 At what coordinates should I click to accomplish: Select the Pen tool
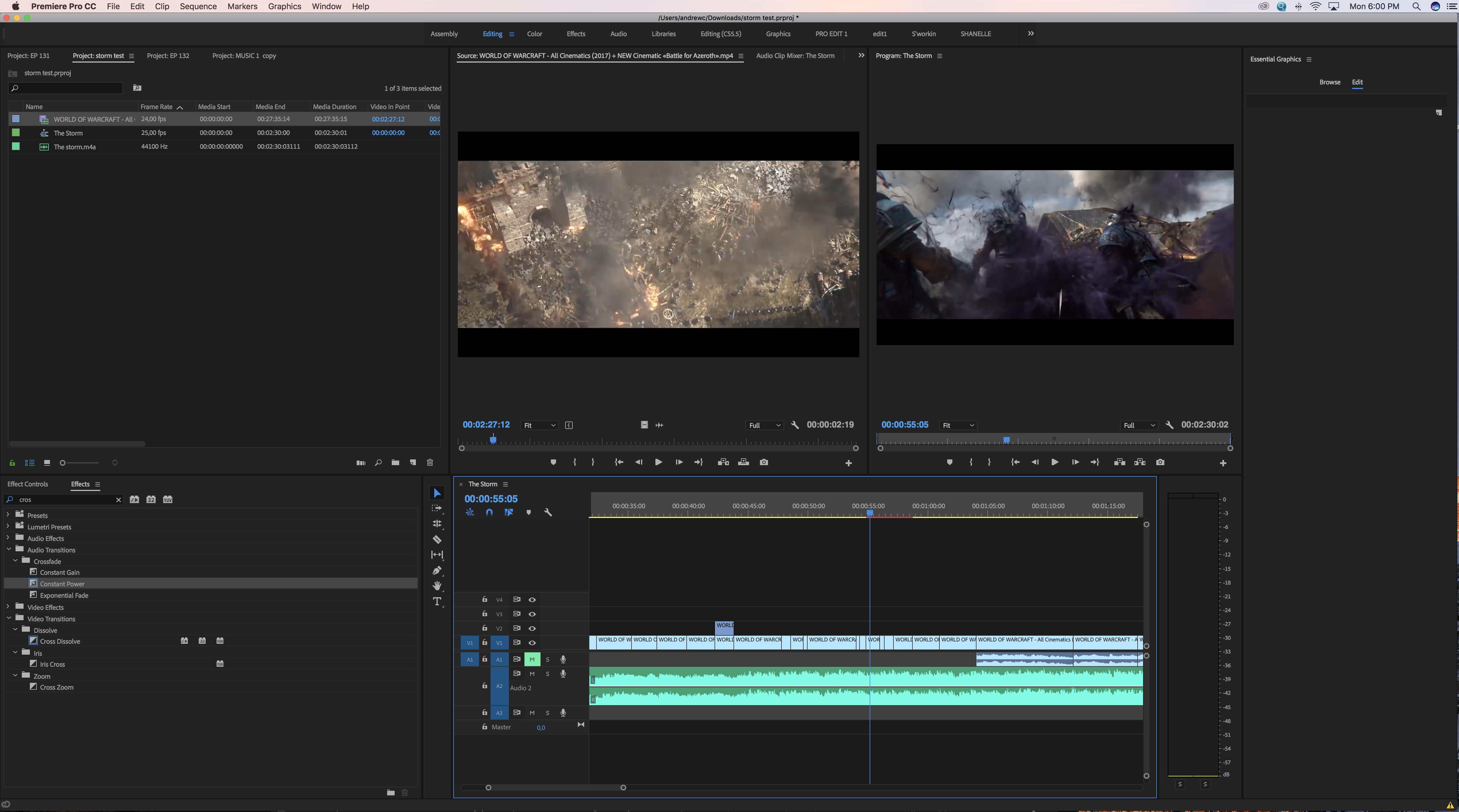tap(437, 570)
